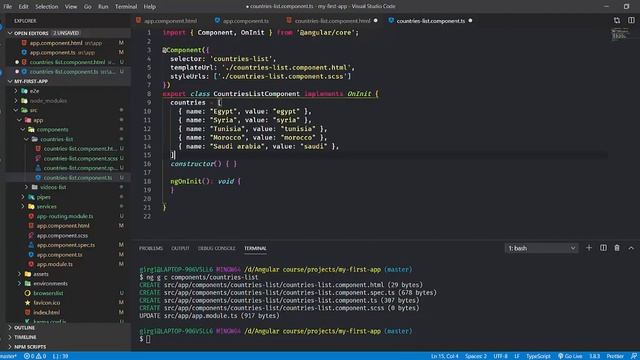Click the test icon of the countries-list spec file
The height and width of the screenshot is (360, 640).
click(38, 168)
